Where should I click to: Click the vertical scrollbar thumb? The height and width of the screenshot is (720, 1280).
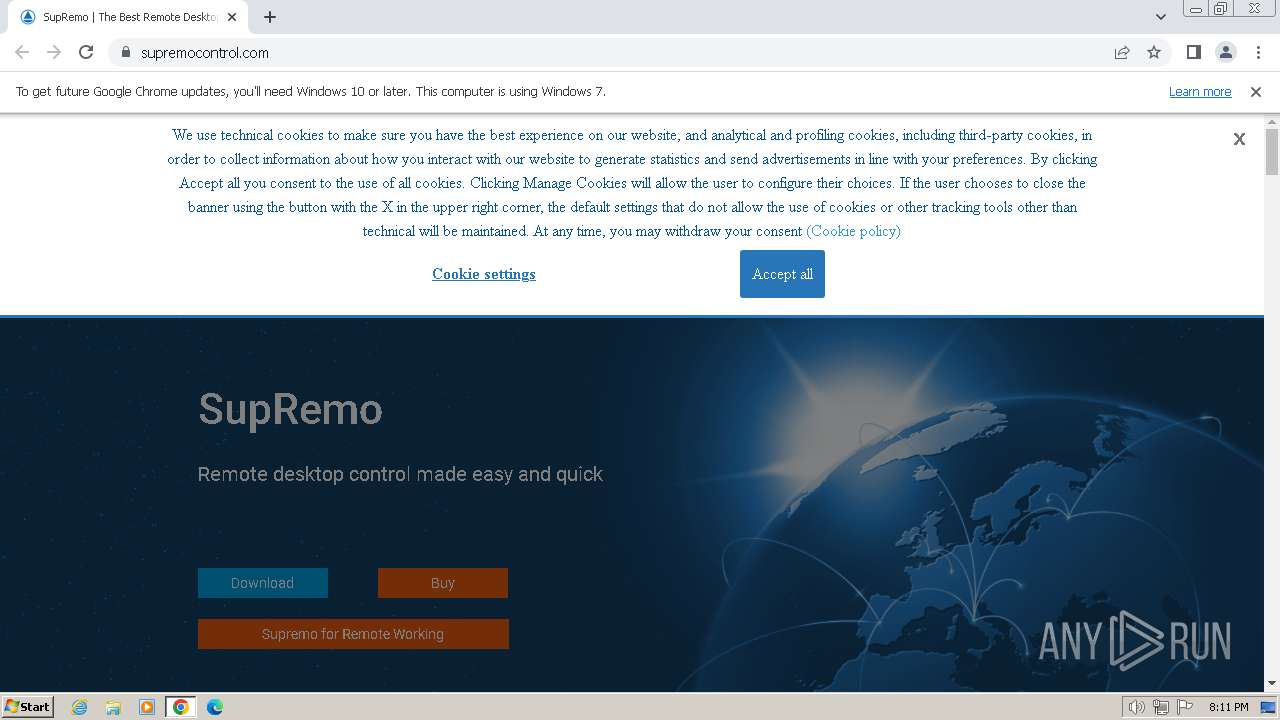click(1272, 152)
